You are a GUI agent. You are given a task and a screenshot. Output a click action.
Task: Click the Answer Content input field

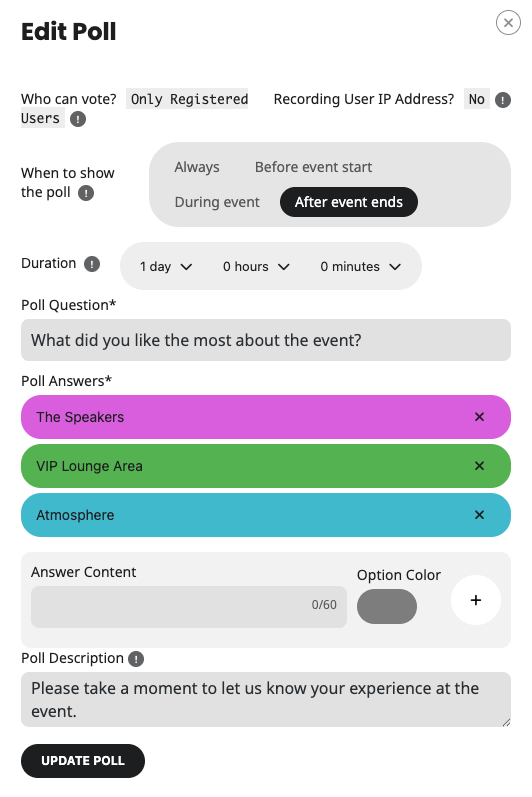pos(189,607)
